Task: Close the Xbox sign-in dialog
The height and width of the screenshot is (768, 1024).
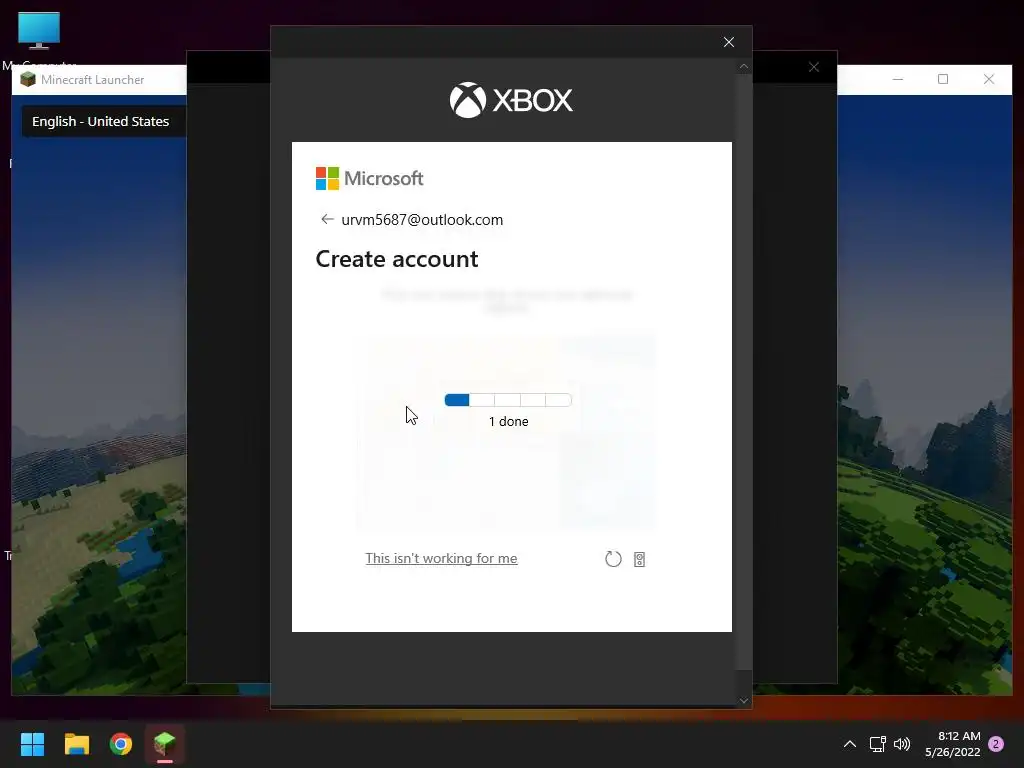Action: pyautogui.click(x=729, y=42)
